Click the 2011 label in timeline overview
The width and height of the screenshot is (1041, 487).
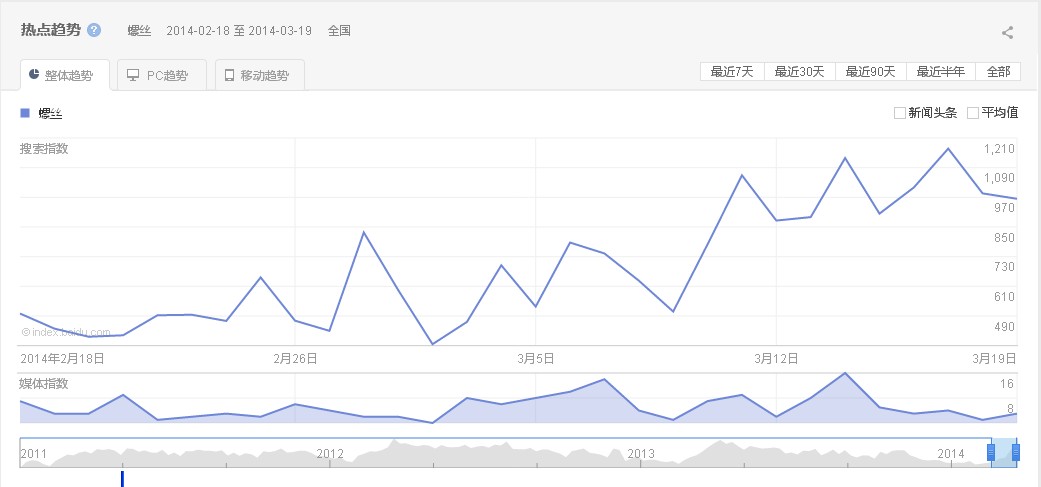pos(33,454)
